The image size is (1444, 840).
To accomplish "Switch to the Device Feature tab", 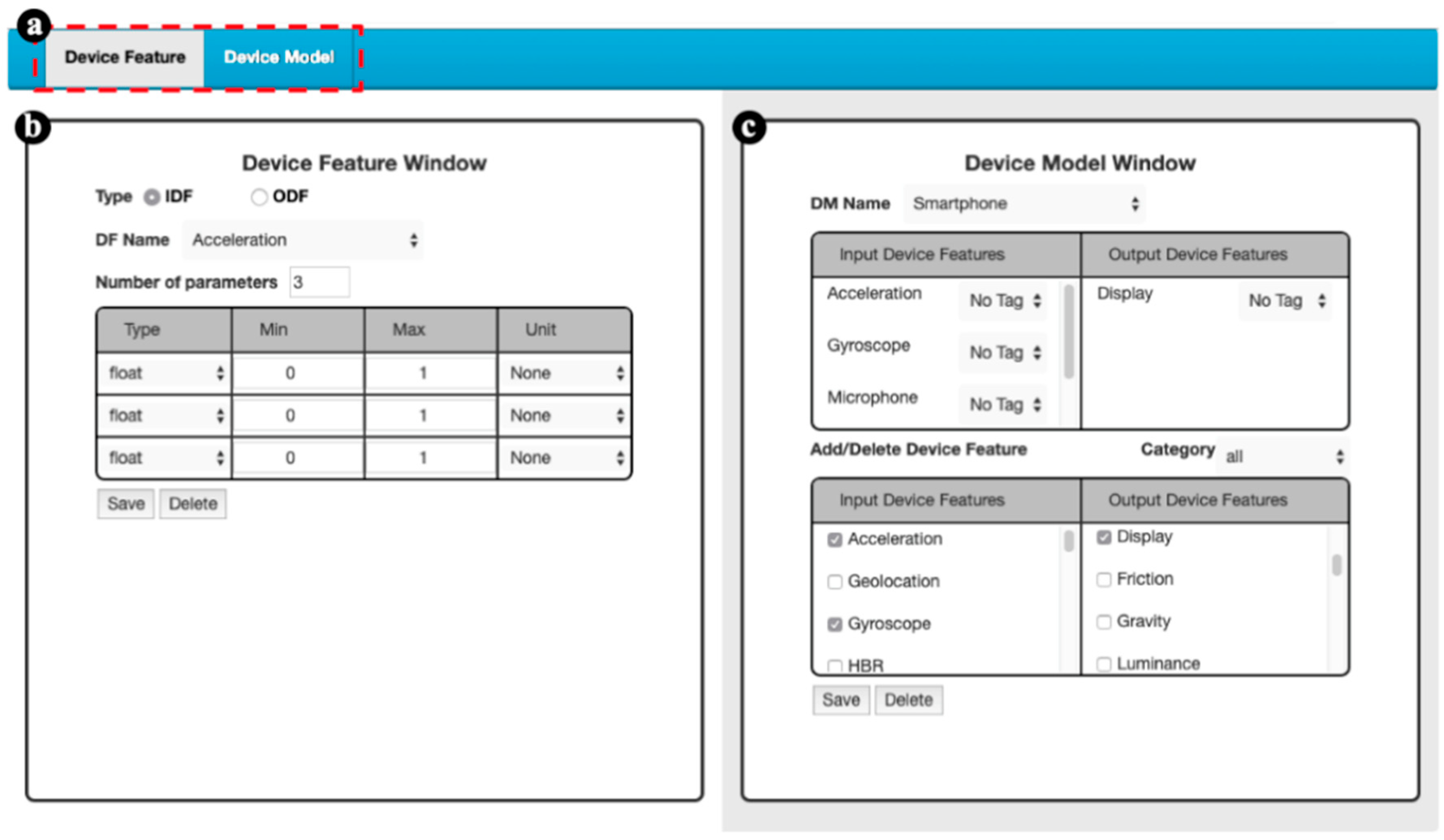I will tap(124, 57).
